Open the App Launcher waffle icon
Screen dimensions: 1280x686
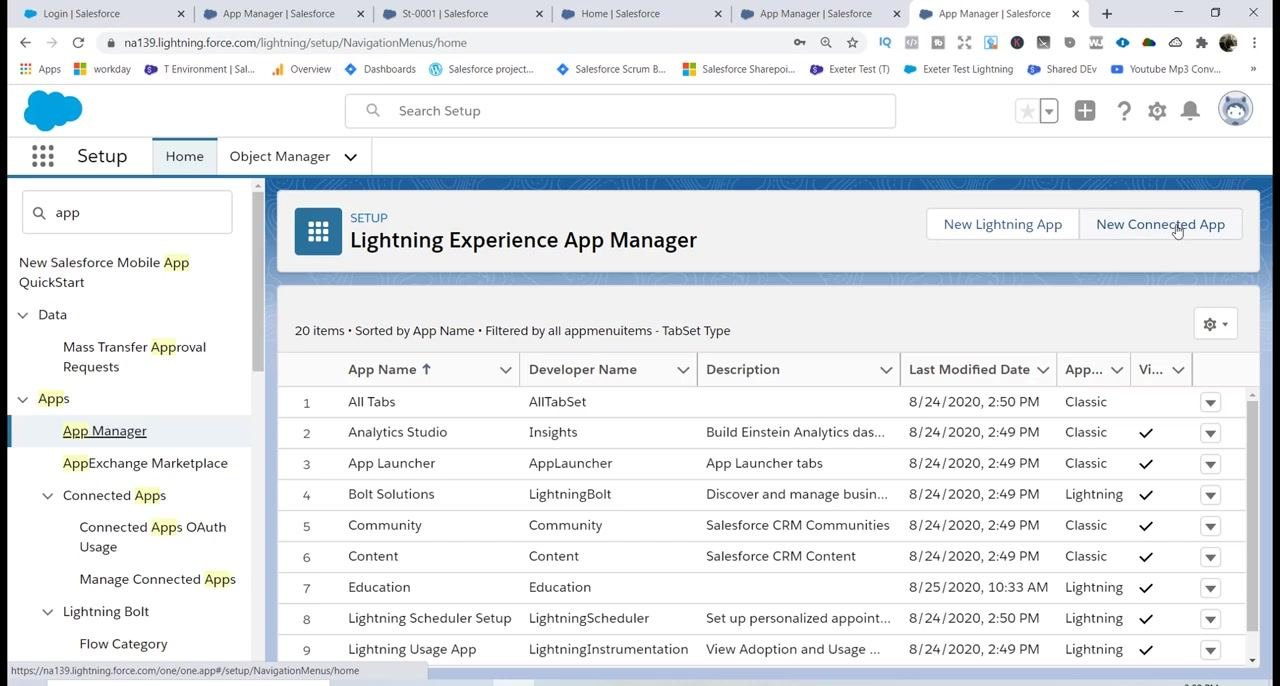pos(42,156)
